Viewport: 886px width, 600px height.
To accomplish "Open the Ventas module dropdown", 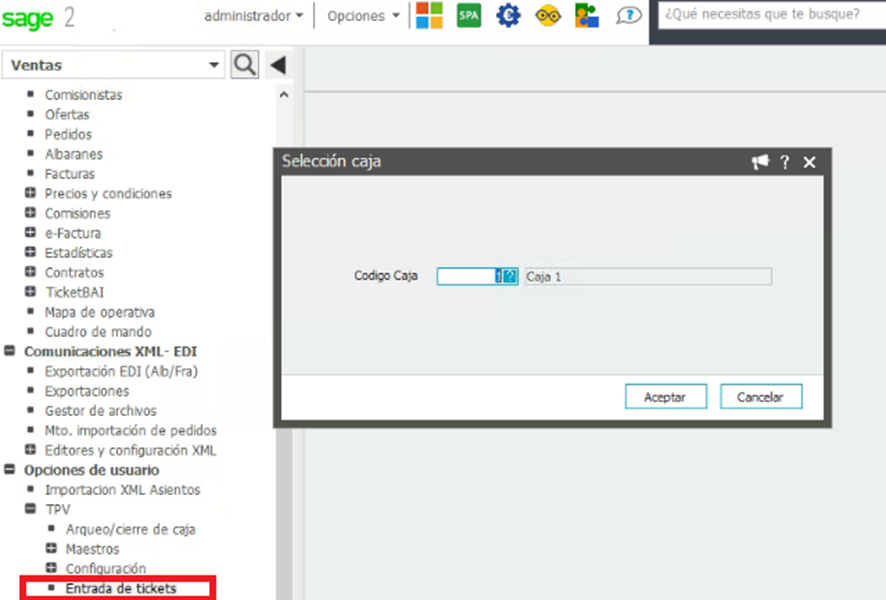I will coord(114,65).
